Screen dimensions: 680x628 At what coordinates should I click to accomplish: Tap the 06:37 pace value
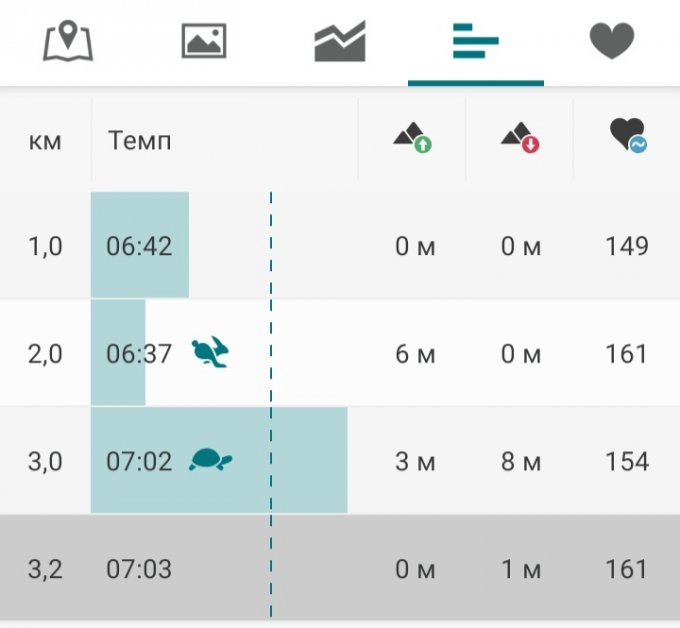tap(139, 353)
